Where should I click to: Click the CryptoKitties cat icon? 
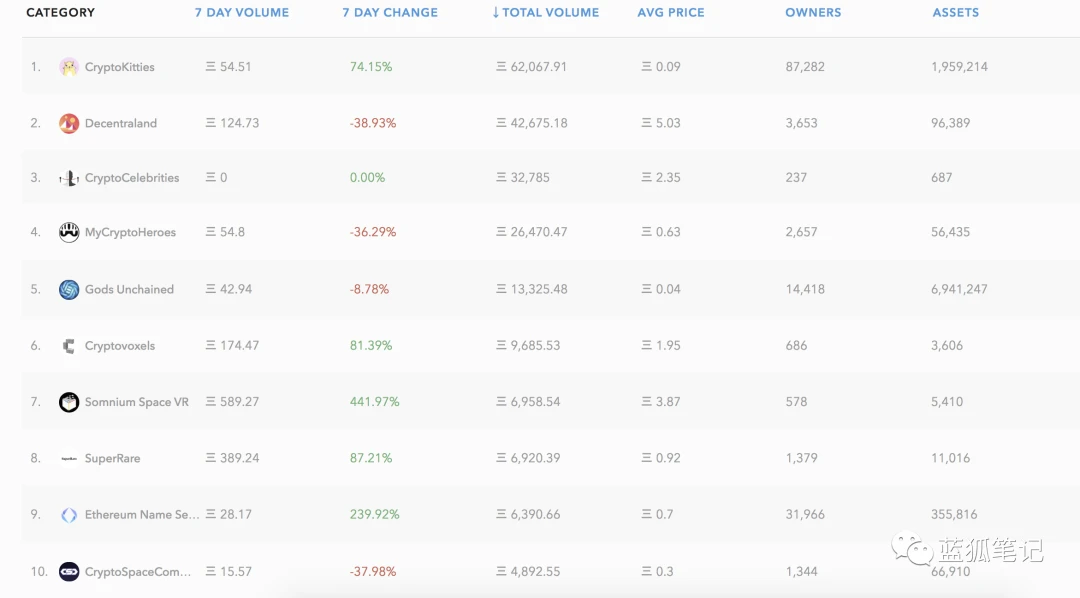69,67
